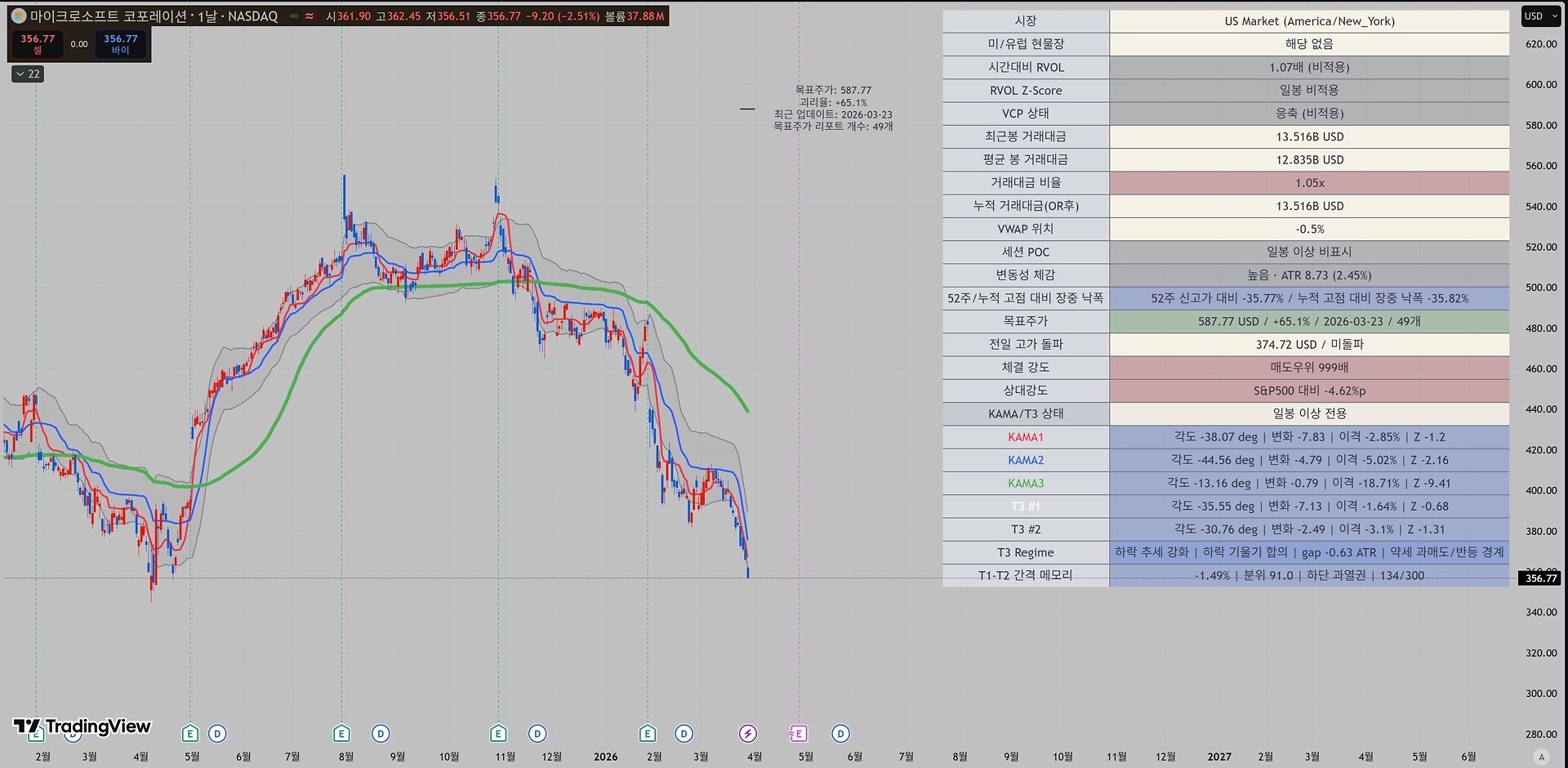Image resolution: width=1568 pixels, height=768 pixels.
Task: Click the Microsoft symbol logo icon
Action: pyautogui.click(x=19, y=16)
